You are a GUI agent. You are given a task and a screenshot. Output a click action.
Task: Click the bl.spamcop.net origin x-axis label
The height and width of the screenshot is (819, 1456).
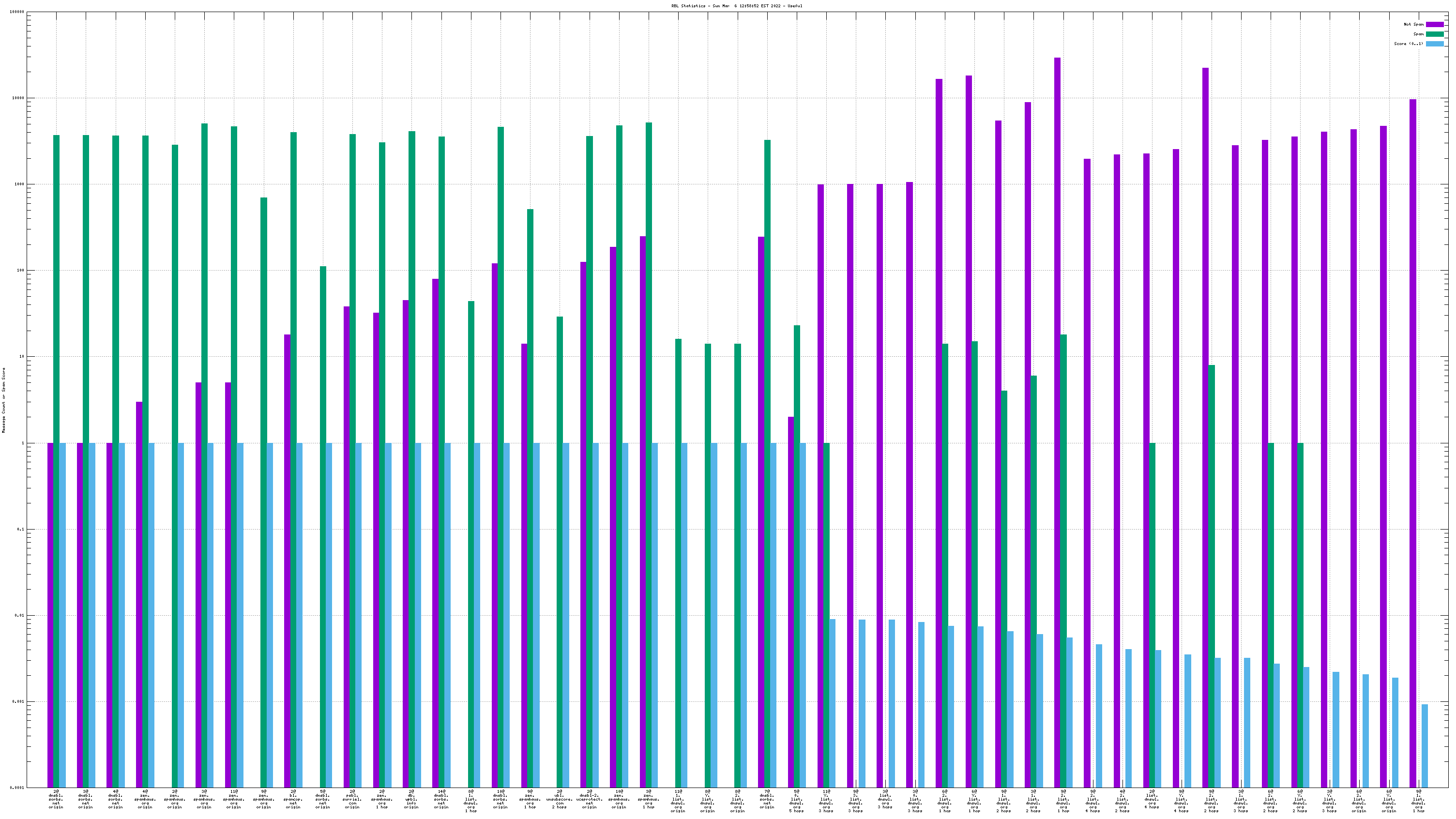point(293,799)
